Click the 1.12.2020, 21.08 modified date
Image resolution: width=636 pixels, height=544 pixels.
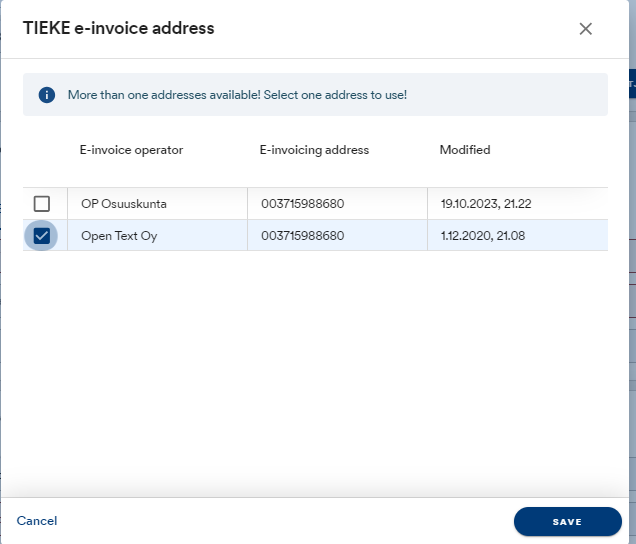pyautogui.click(x=484, y=236)
